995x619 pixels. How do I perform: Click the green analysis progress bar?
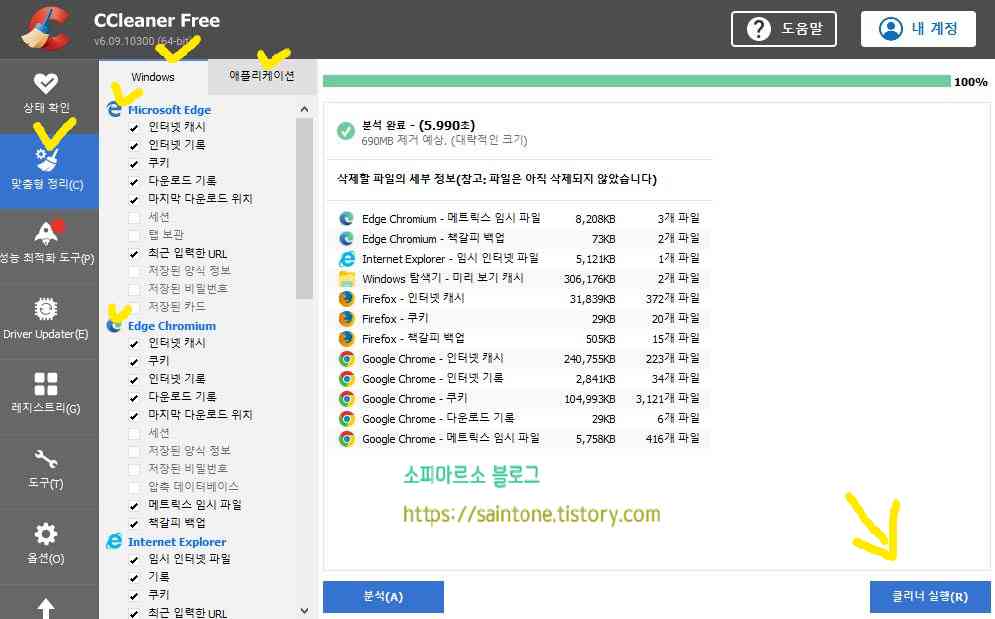tap(636, 81)
